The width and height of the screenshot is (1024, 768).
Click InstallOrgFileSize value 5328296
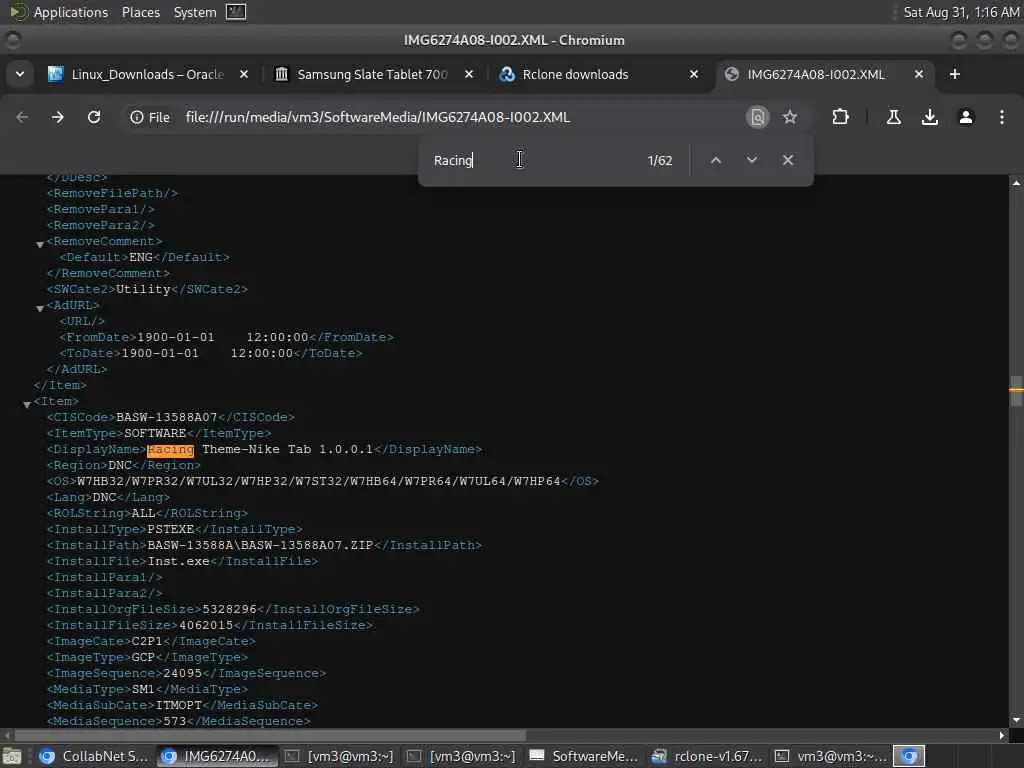229,609
